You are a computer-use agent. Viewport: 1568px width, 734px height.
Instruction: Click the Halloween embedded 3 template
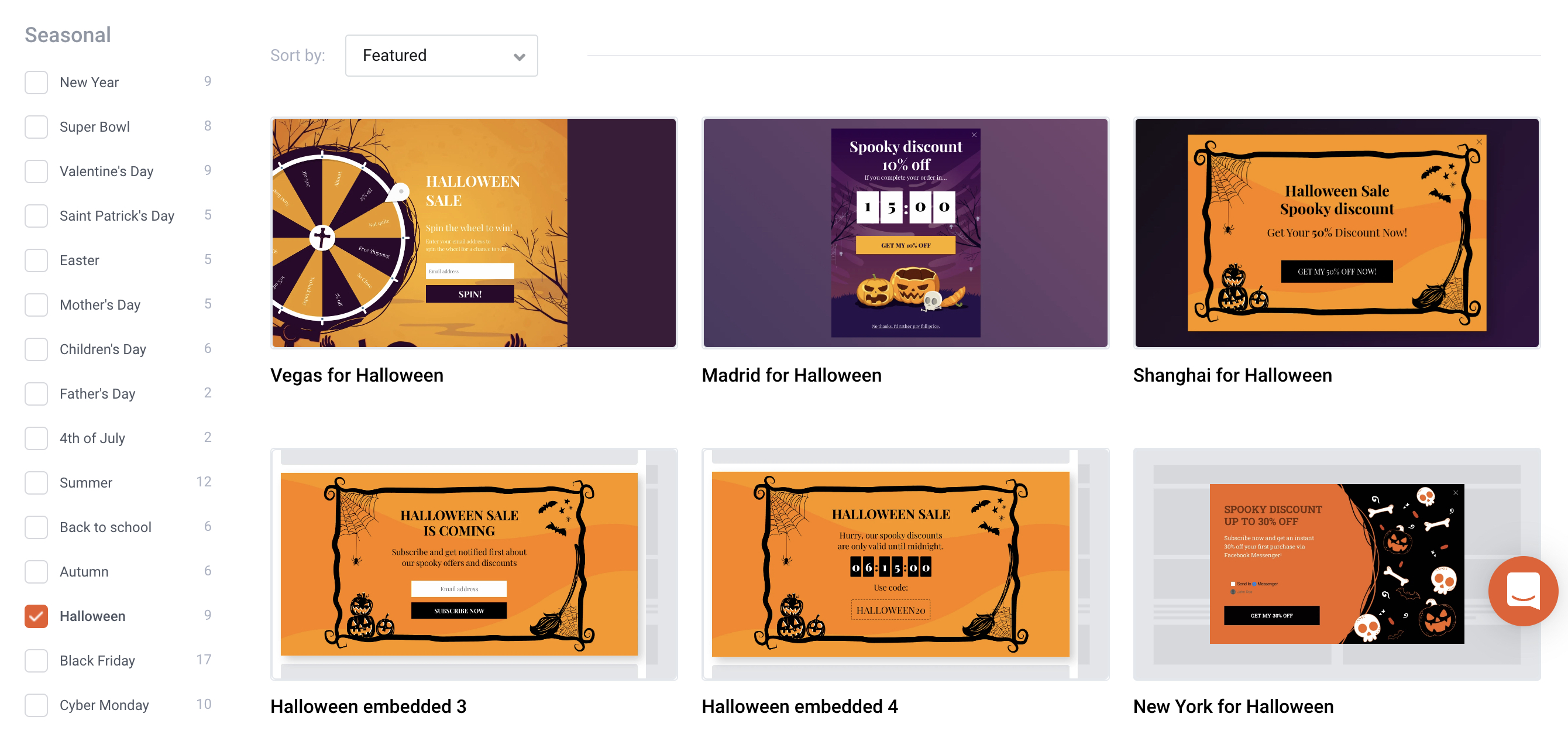click(x=473, y=564)
